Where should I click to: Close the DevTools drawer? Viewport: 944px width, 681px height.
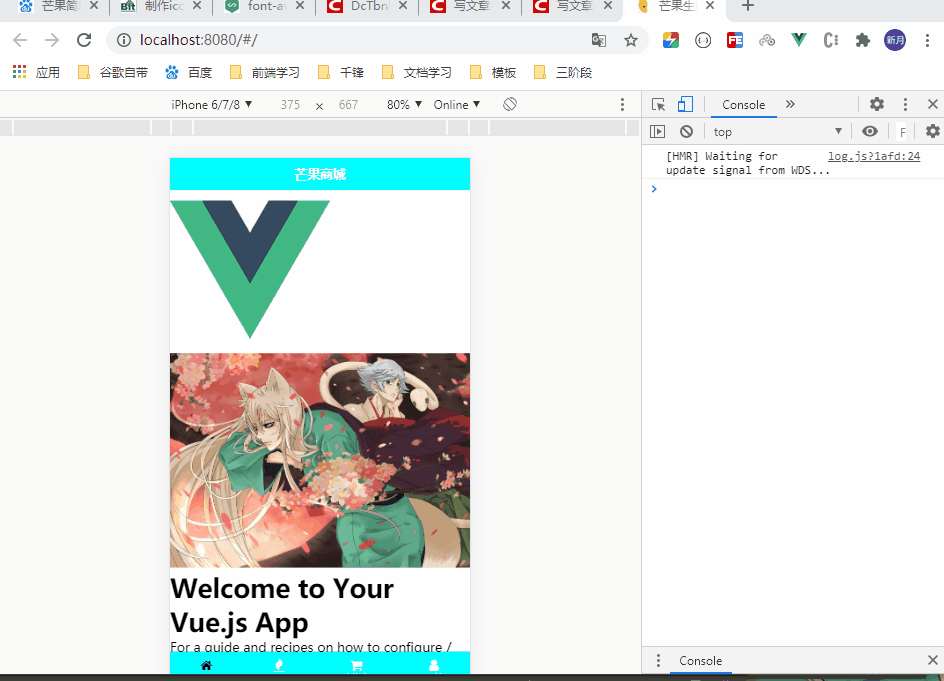coord(933,661)
